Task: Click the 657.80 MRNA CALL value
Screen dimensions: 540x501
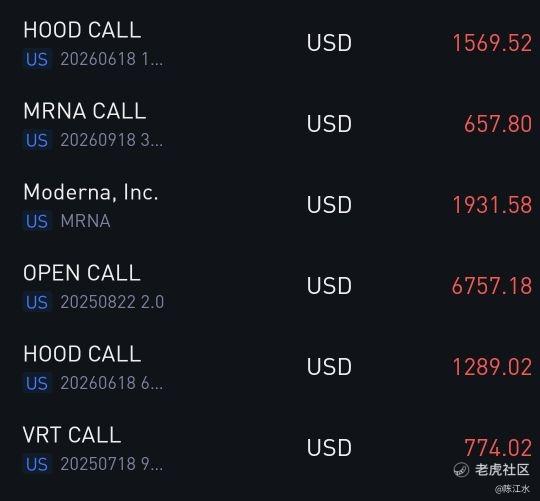Action: (x=498, y=124)
